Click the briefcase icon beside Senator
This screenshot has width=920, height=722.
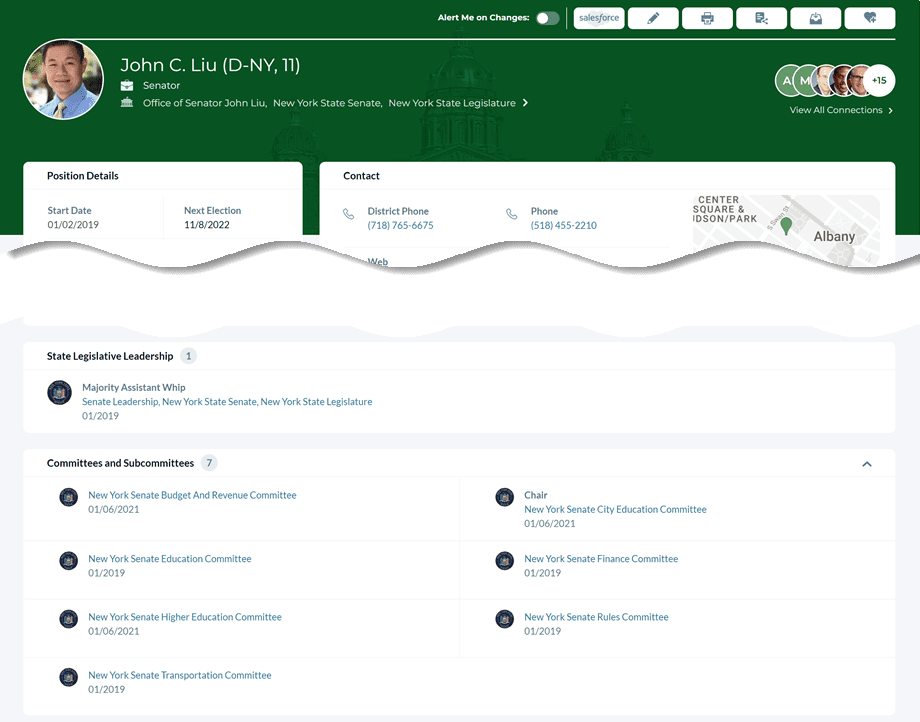[x=127, y=86]
